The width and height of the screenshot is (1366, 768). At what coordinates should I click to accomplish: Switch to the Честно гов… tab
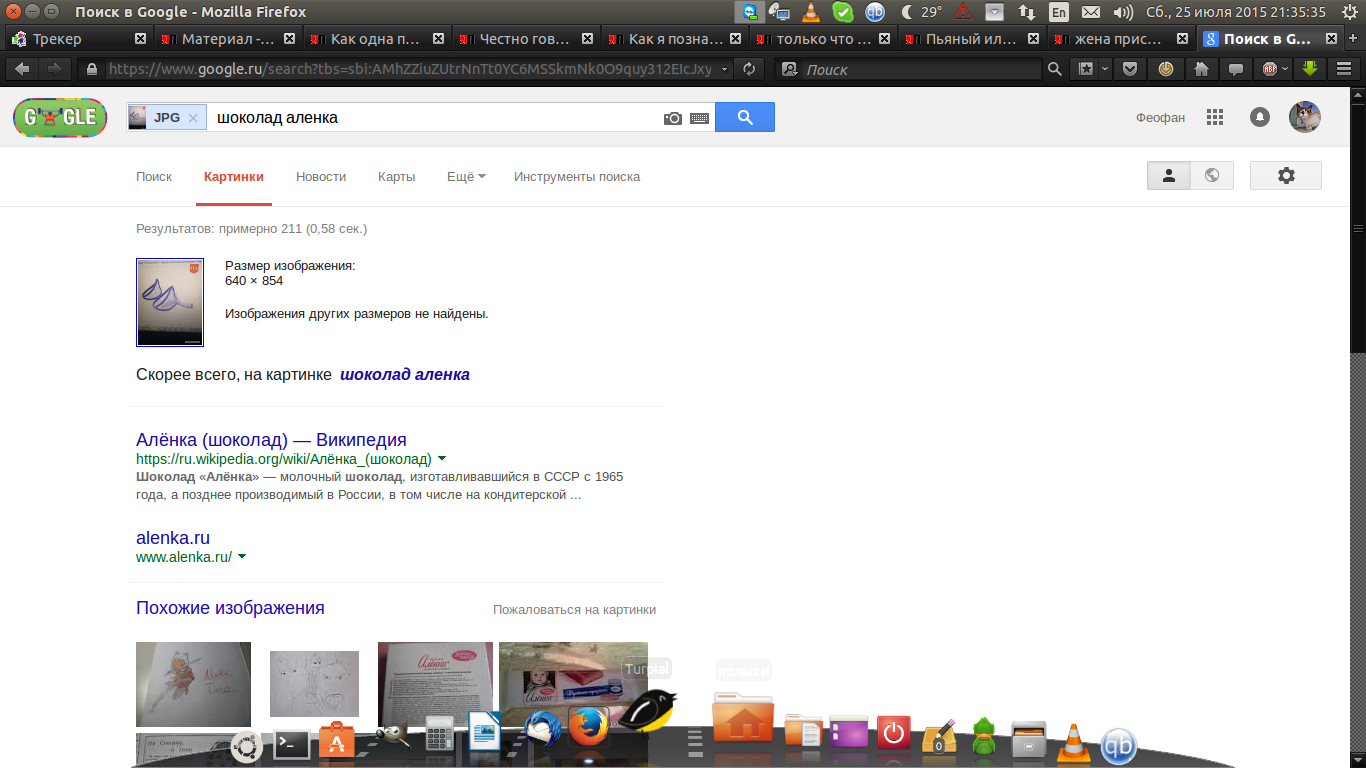pyautogui.click(x=527, y=39)
